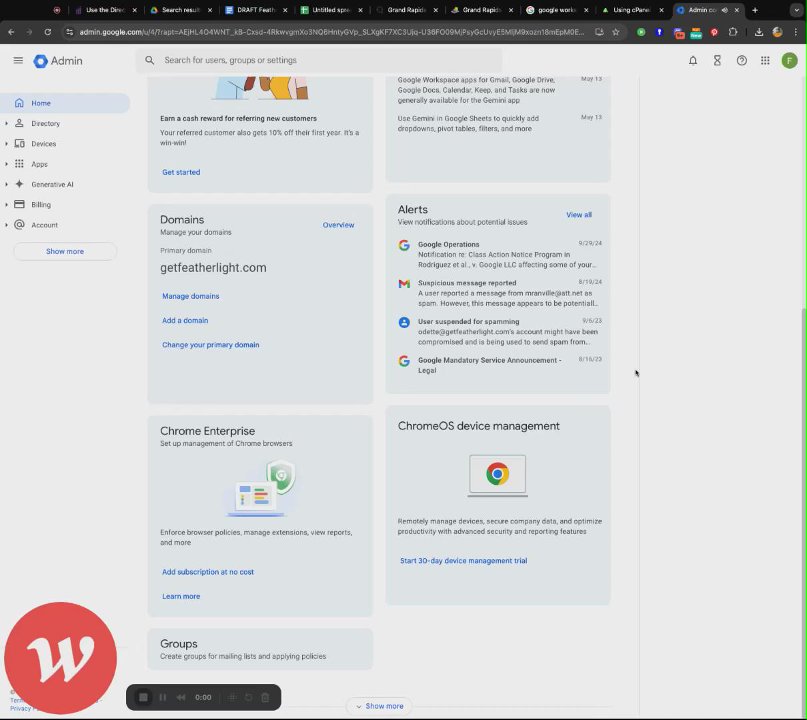Click Manage domains link
807x720 pixels.
(x=190, y=296)
